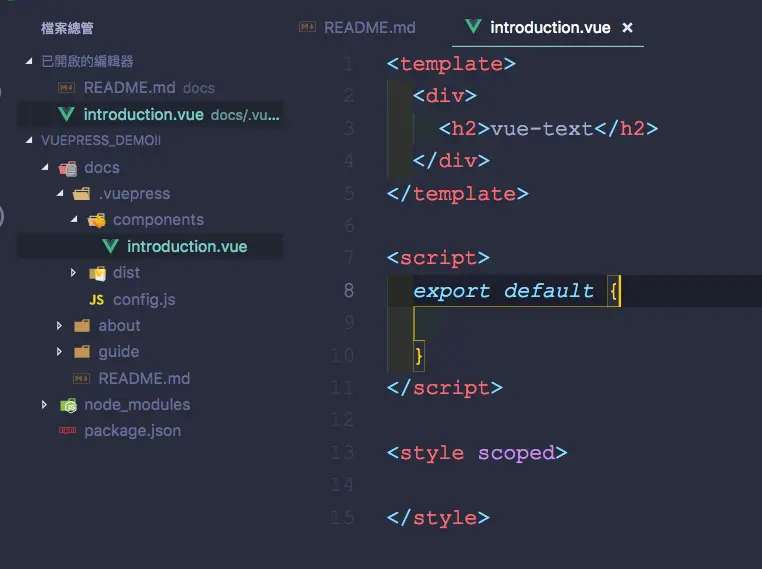Collapse the docs folder arrow
762x569 pixels.
click(45, 167)
